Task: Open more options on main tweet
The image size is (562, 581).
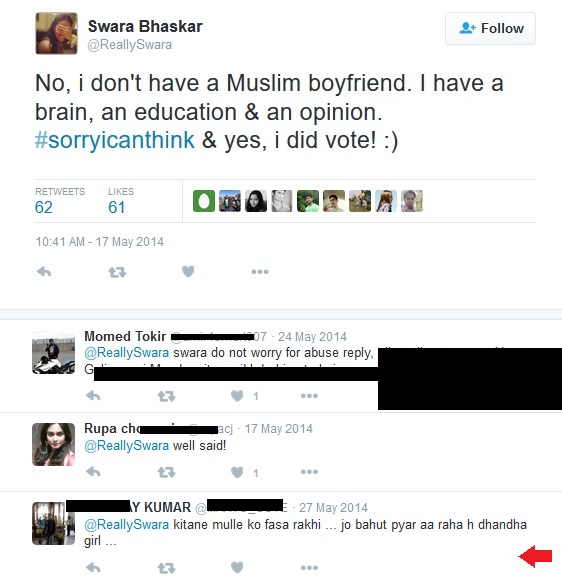Action: click(x=260, y=272)
